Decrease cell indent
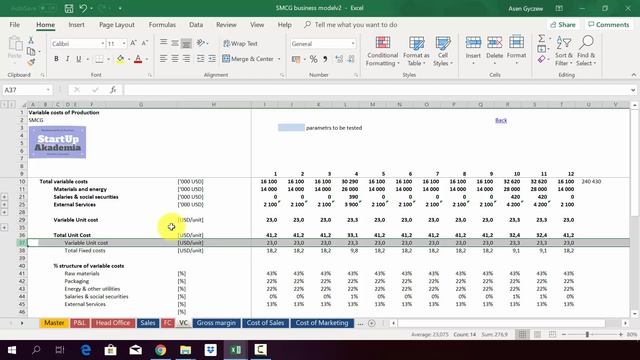The width and height of the screenshot is (640, 360). 200,59
